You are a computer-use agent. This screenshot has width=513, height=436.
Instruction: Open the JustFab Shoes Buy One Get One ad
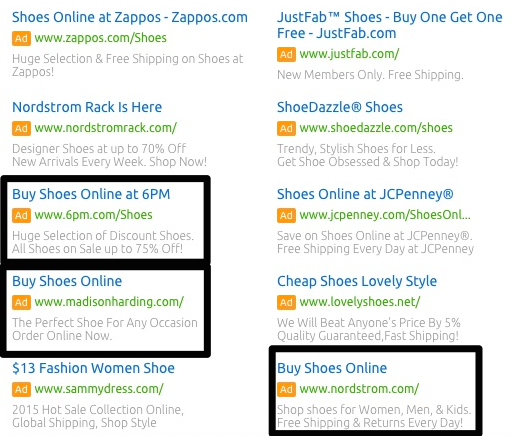[389, 25]
